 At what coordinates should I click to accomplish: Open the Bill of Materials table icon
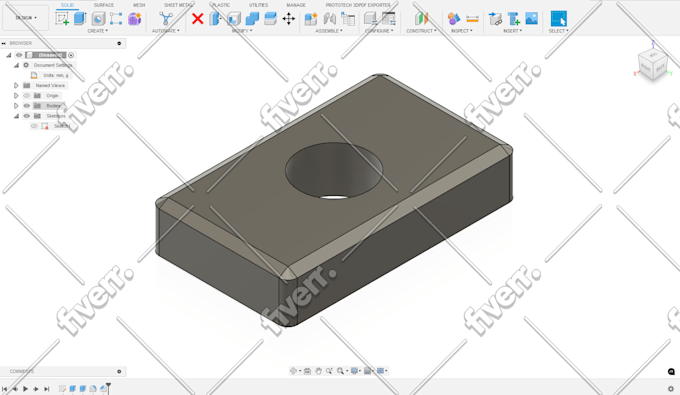(x=348, y=19)
